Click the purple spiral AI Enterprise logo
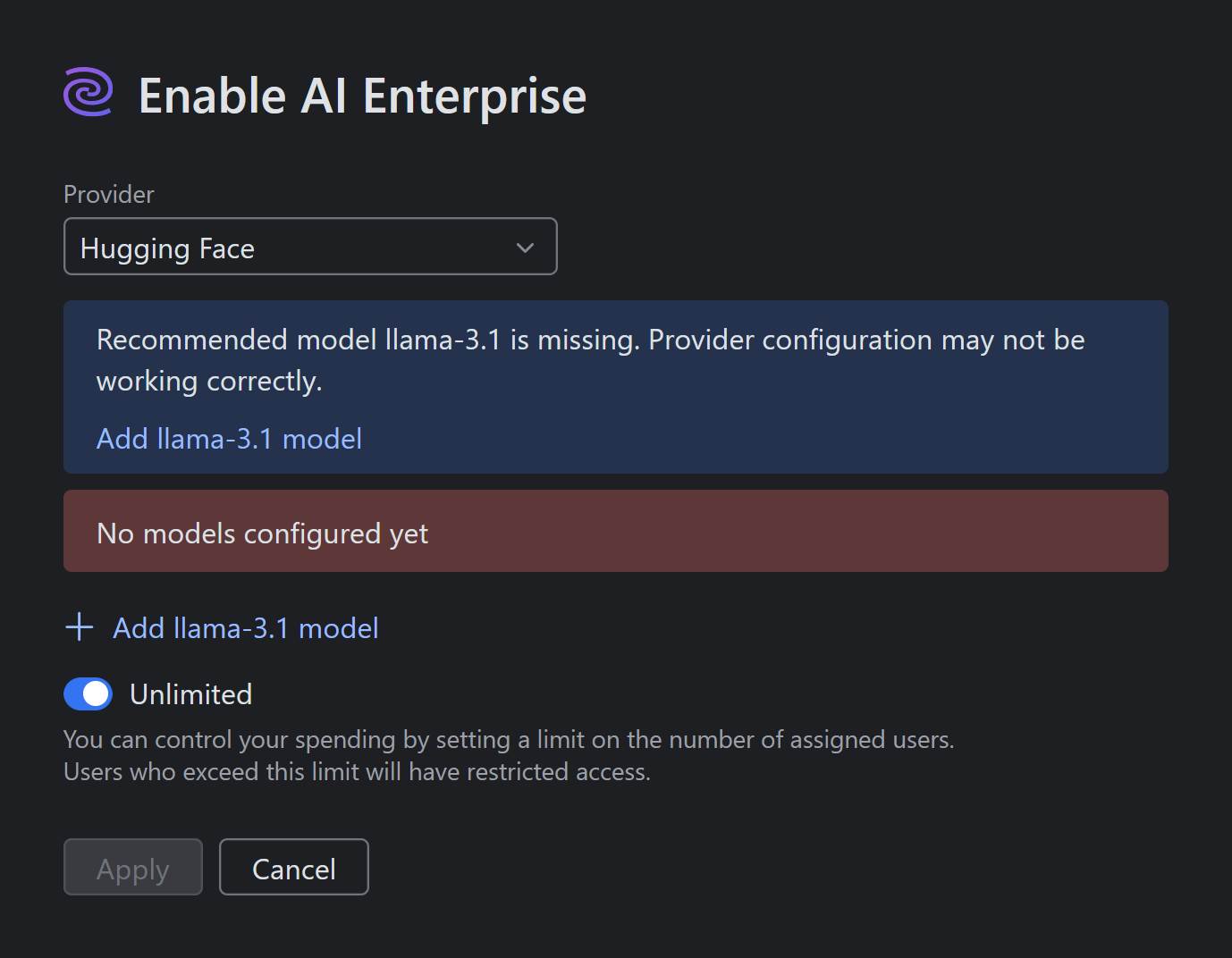This screenshot has height=958, width=1232. coord(87,92)
